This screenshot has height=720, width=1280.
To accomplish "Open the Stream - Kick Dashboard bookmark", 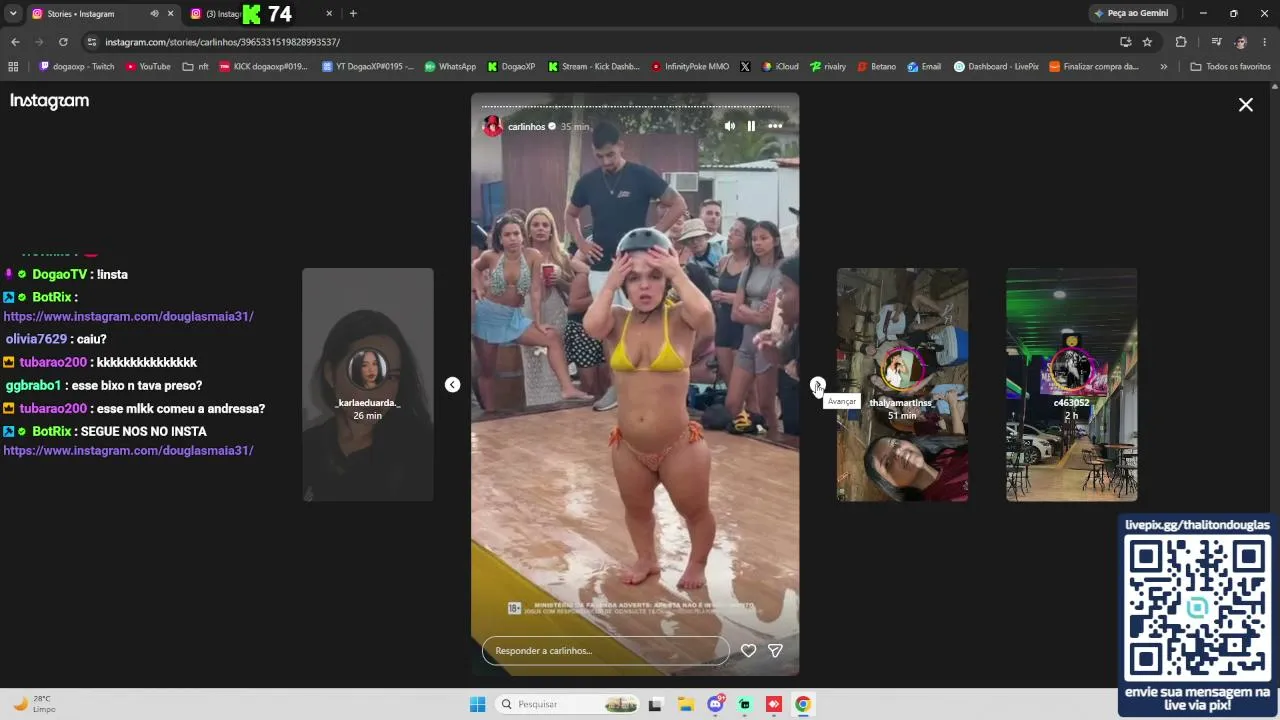I will pyautogui.click(x=594, y=67).
